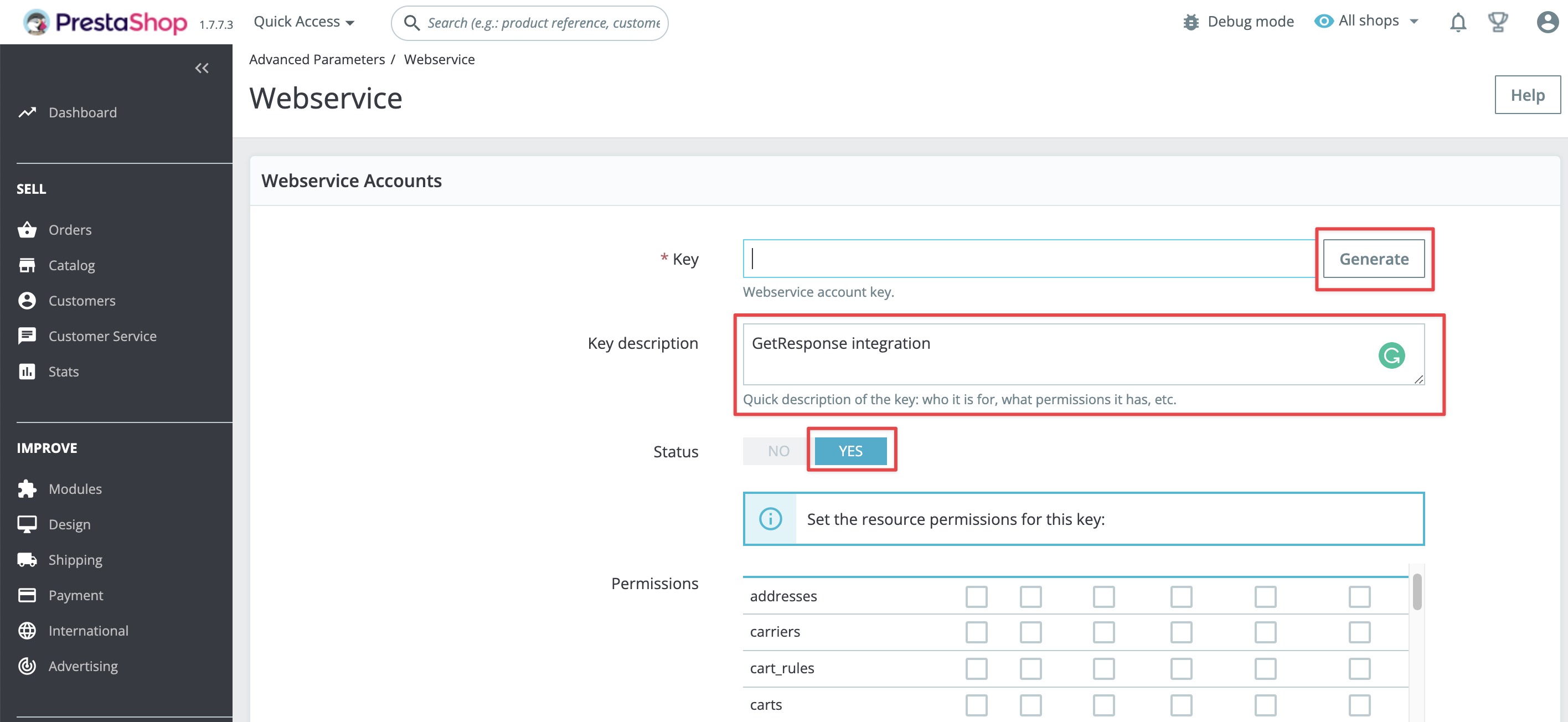Viewport: 1568px width, 722px height.
Task: Tick first checkbox in carts row
Action: 976,705
